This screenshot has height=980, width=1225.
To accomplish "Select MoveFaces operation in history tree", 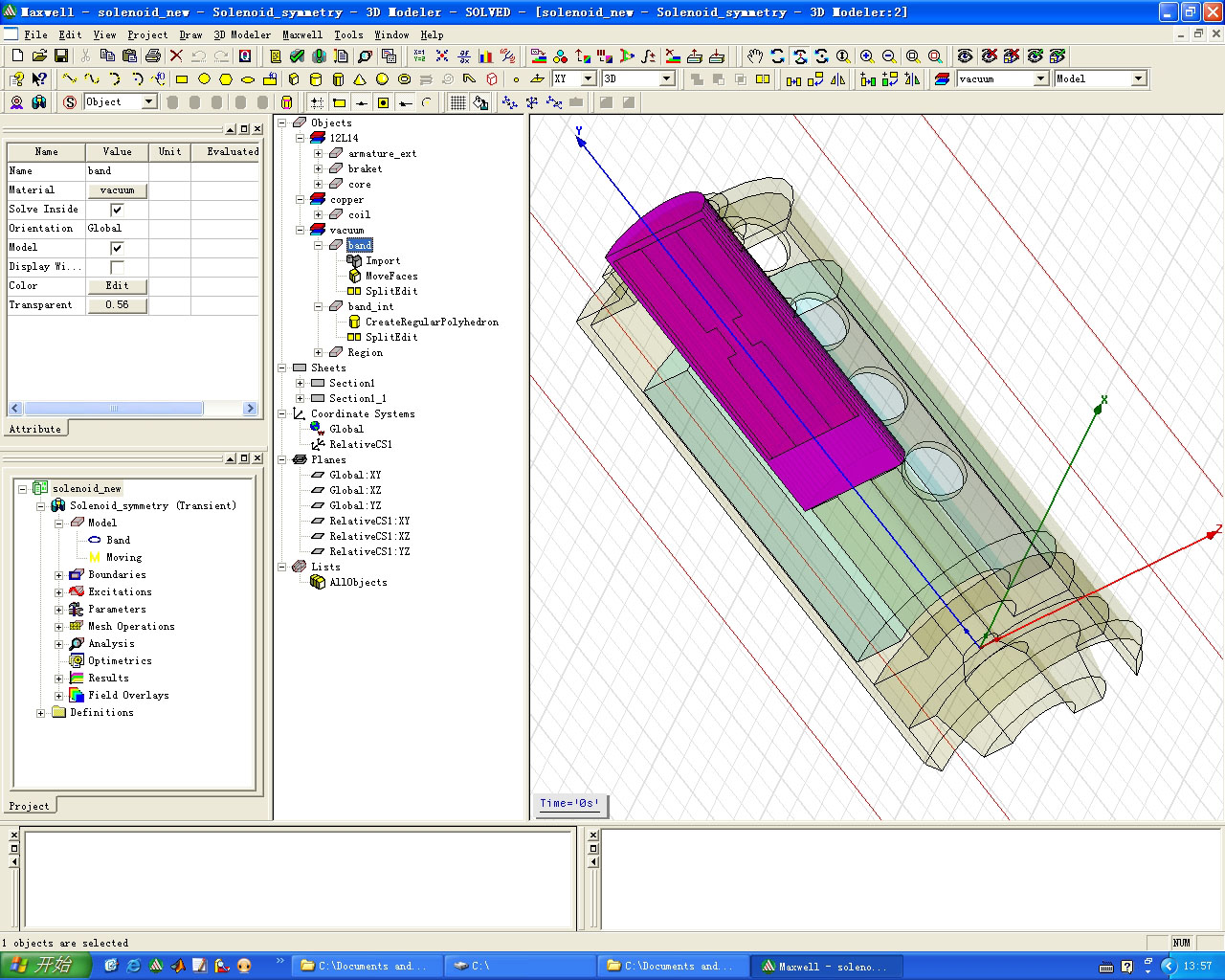I will [391, 276].
